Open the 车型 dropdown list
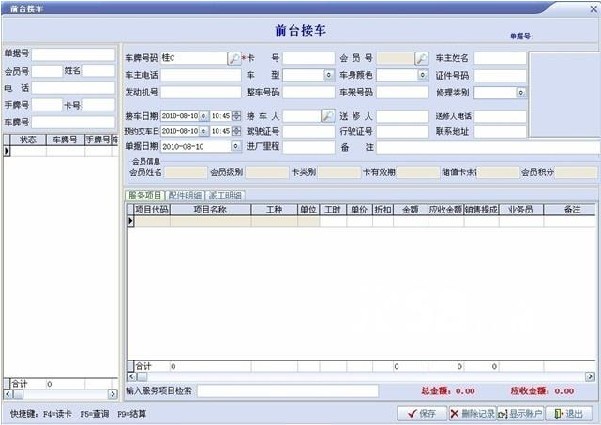601x425 pixels. pyautogui.click(x=328, y=75)
